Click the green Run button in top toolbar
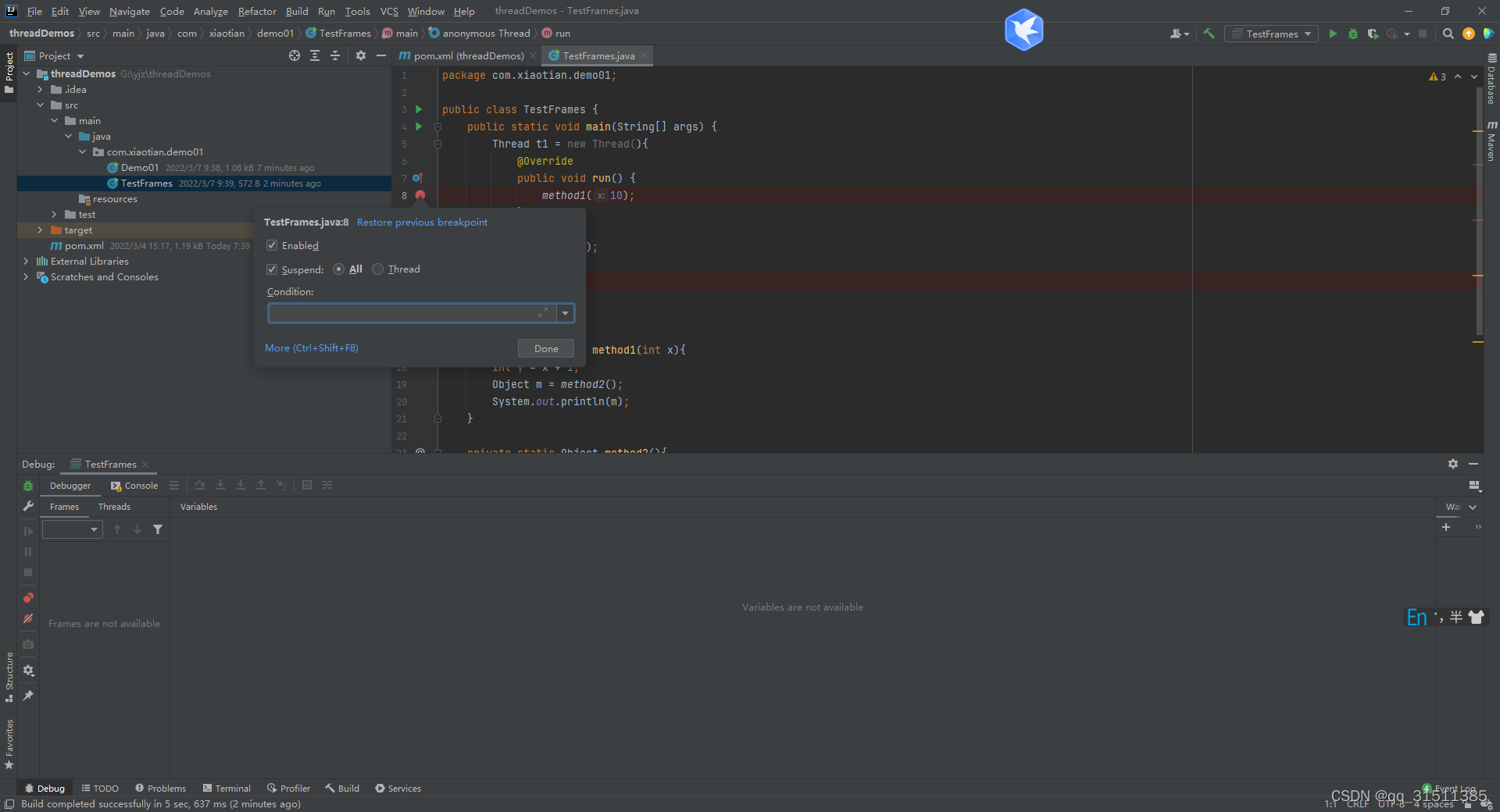Image resolution: width=1500 pixels, height=812 pixels. pos(1333,34)
